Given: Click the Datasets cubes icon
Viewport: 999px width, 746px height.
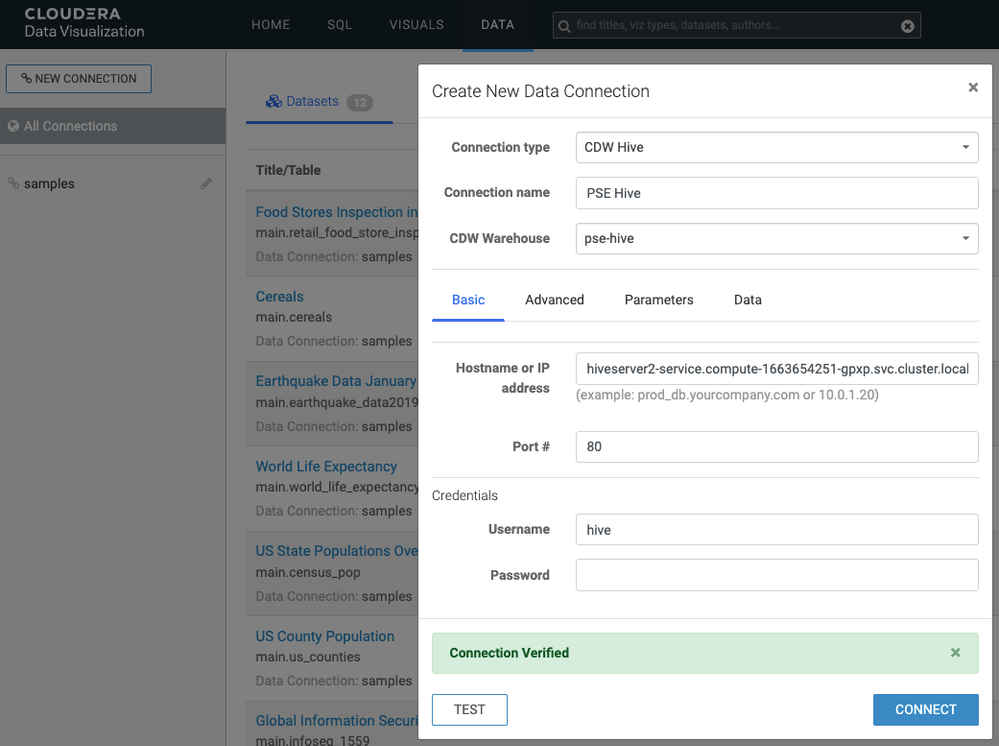Looking at the screenshot, I should click(274, 101).
